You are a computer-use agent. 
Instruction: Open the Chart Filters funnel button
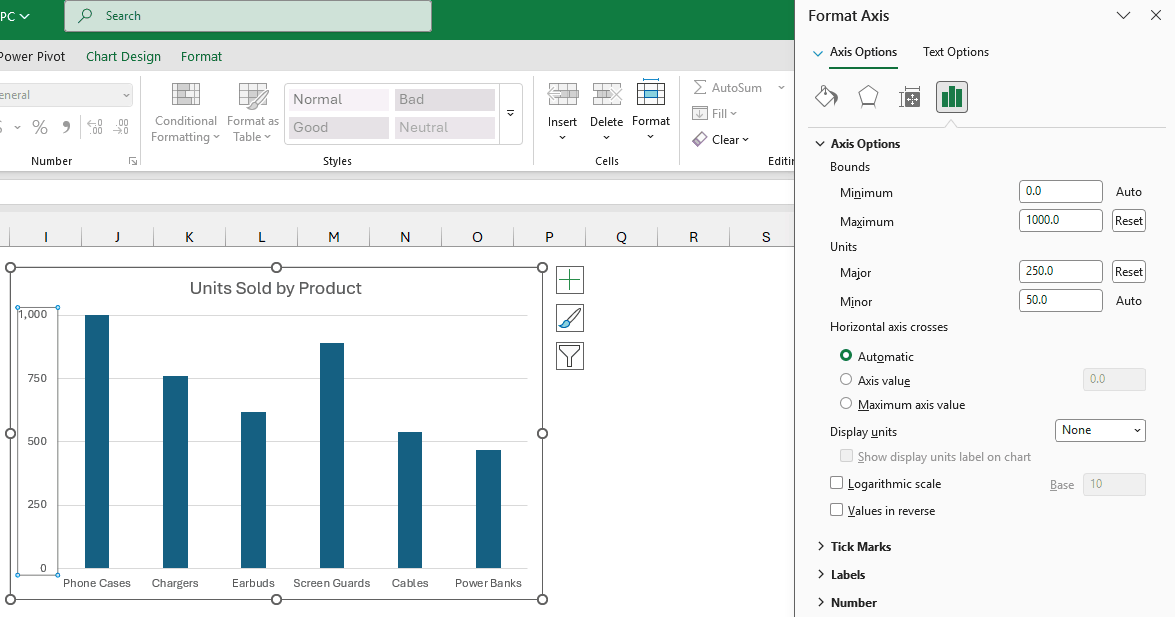pos(570,356)
